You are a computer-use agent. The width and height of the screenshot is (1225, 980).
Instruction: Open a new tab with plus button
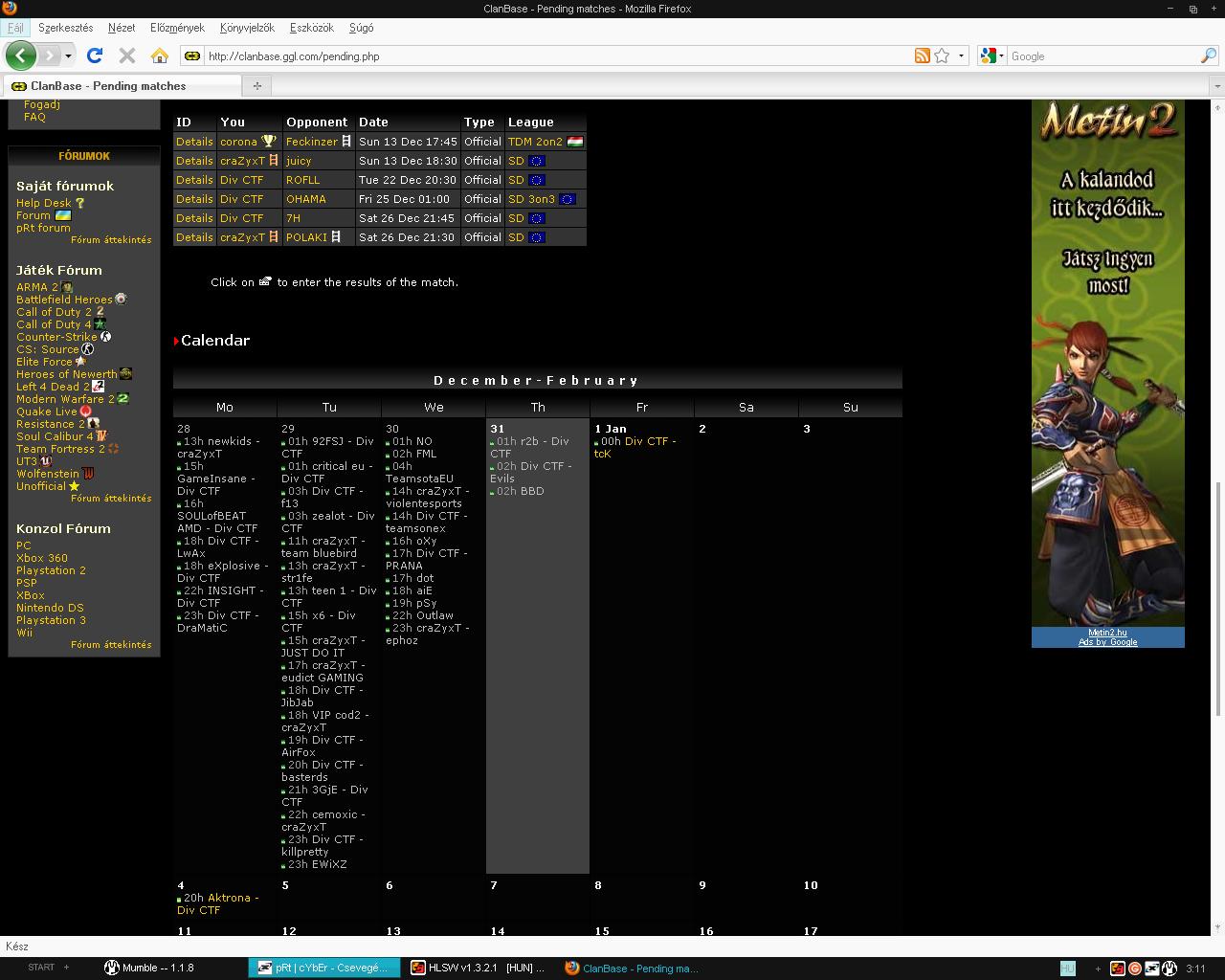256,85
